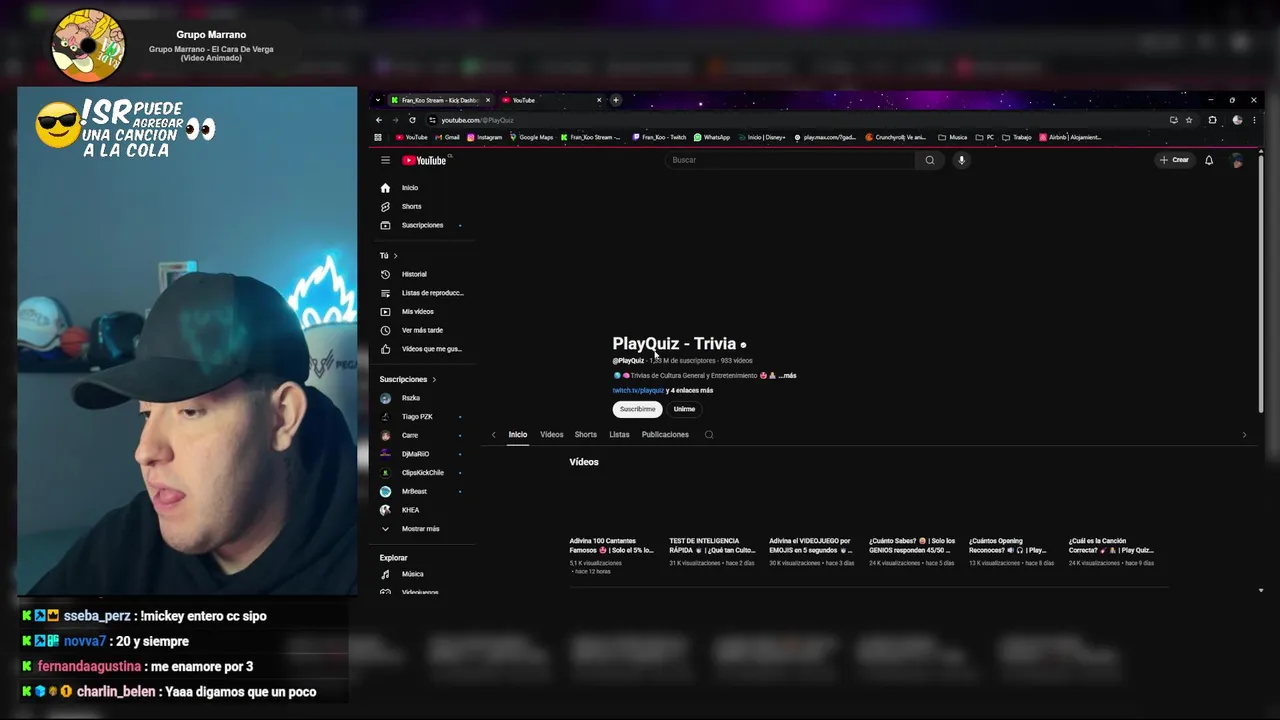Click the Suscribirme button
Image resolution: width=1280 pixels, height=720 pixels.
[x=637, y=409]
